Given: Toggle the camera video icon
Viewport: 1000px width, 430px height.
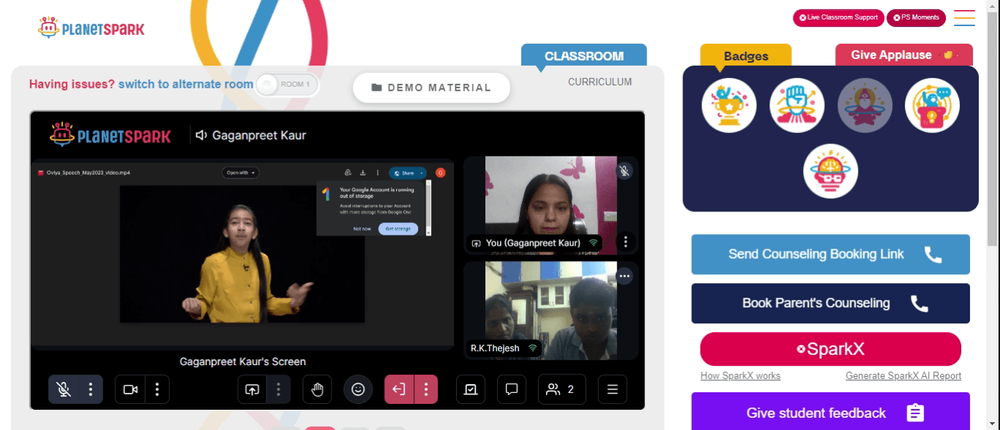Looking at the screenshot, I should [x=131, y=389].
